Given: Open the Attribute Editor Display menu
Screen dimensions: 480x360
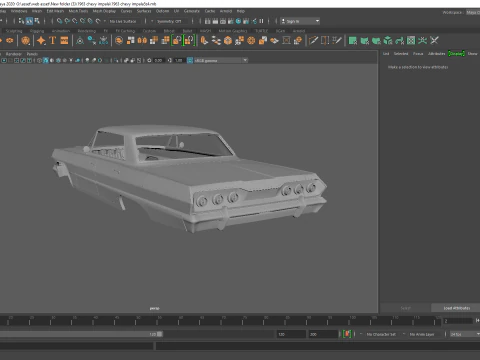Looking at the screenshot, I should click(x=456, y=54).
